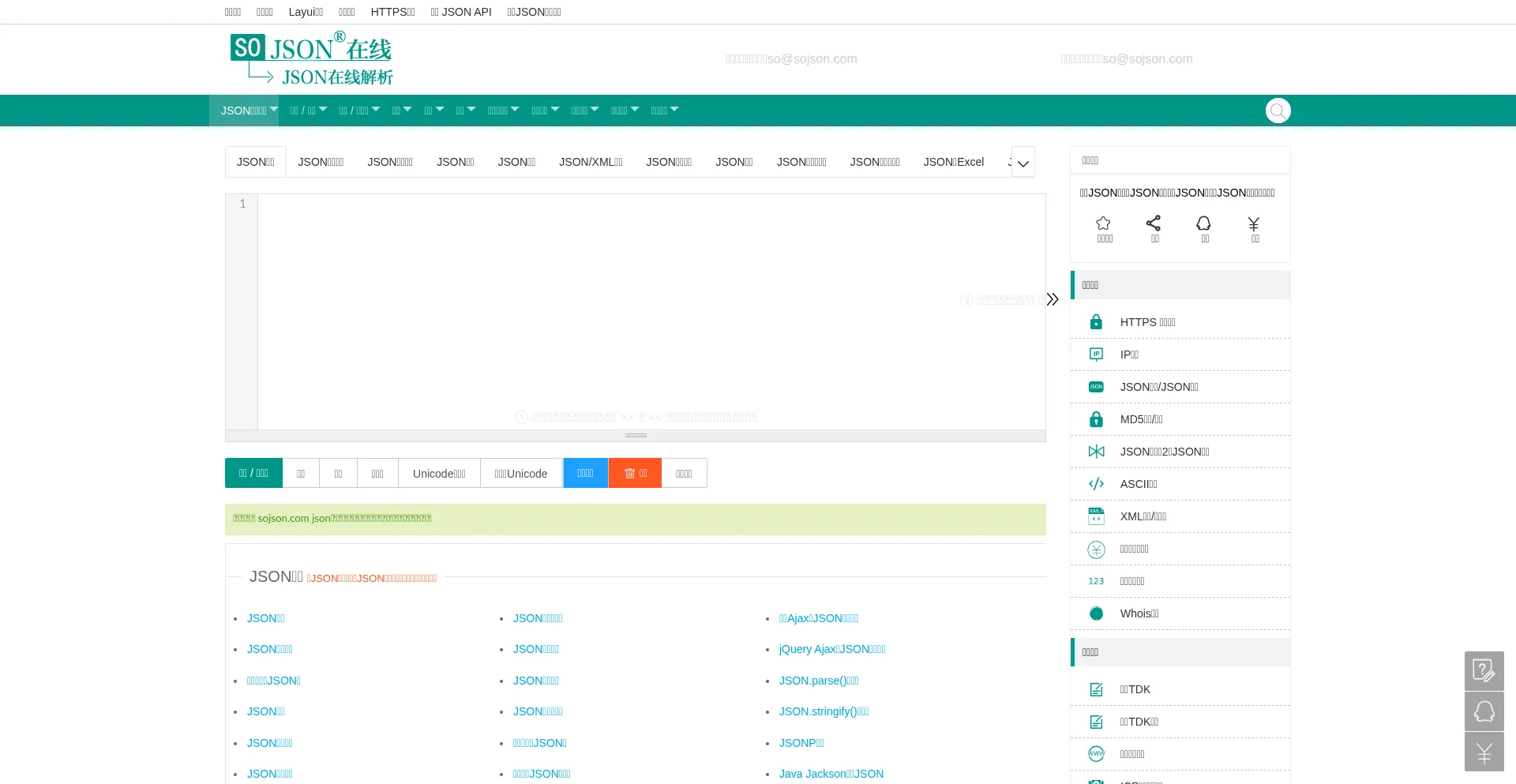This screenshot has height=784, width=1516.
Task: Click the double-chevron arrow on editor's right edge
Action: pyautogui.click(x=1053, y=299)
